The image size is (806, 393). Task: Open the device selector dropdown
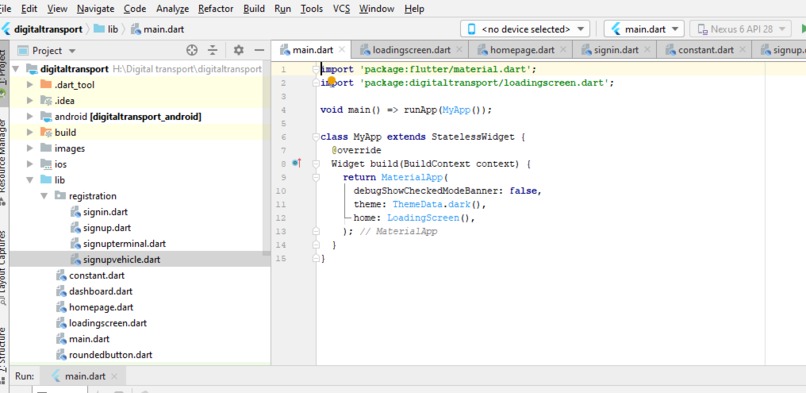coord(525,29)
